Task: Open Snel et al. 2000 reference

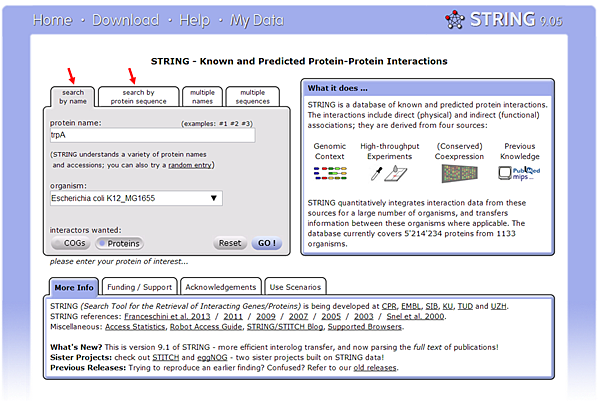Action: tap(415, 317)
